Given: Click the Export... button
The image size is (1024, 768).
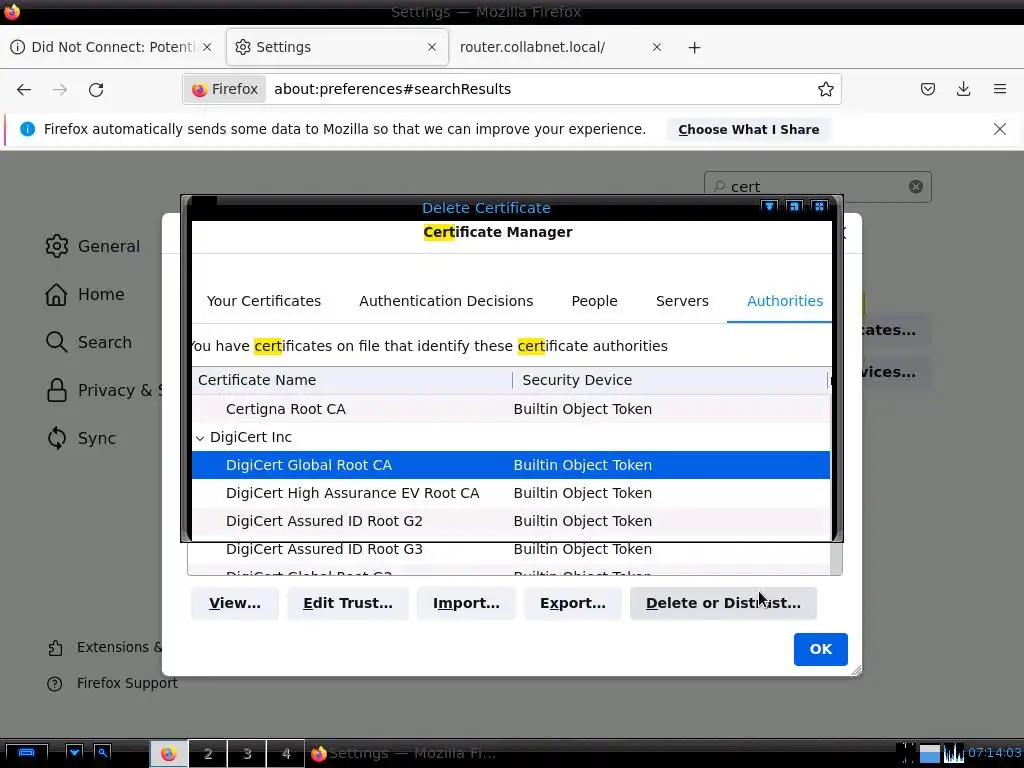Looking at the screenshot, I should 573,603.
